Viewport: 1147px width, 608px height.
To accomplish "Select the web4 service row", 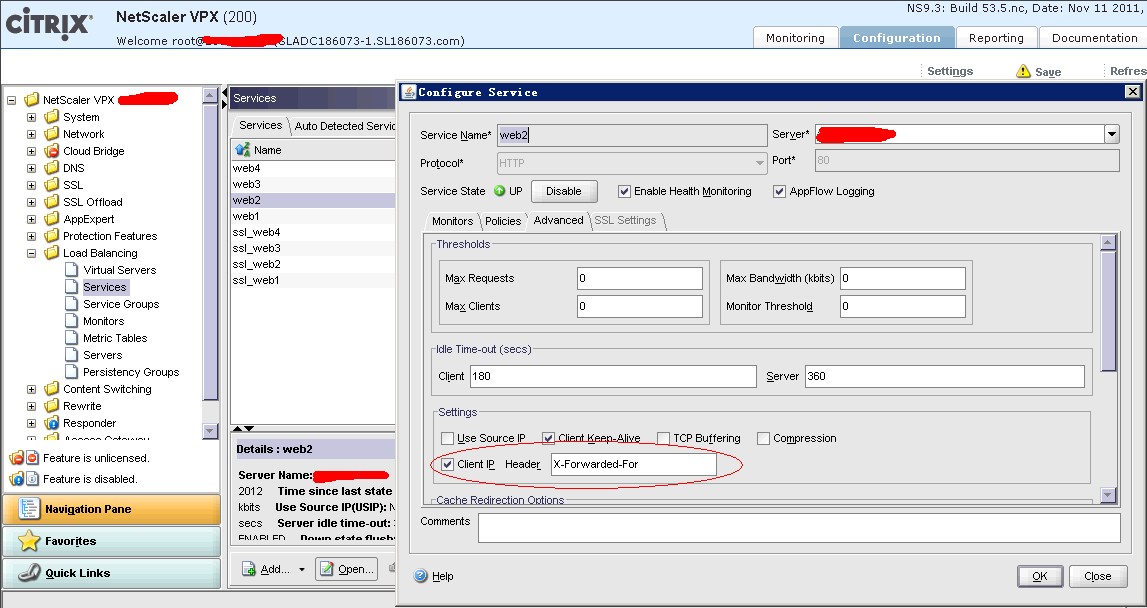I will pyautogui.click(x=313, y=168).
